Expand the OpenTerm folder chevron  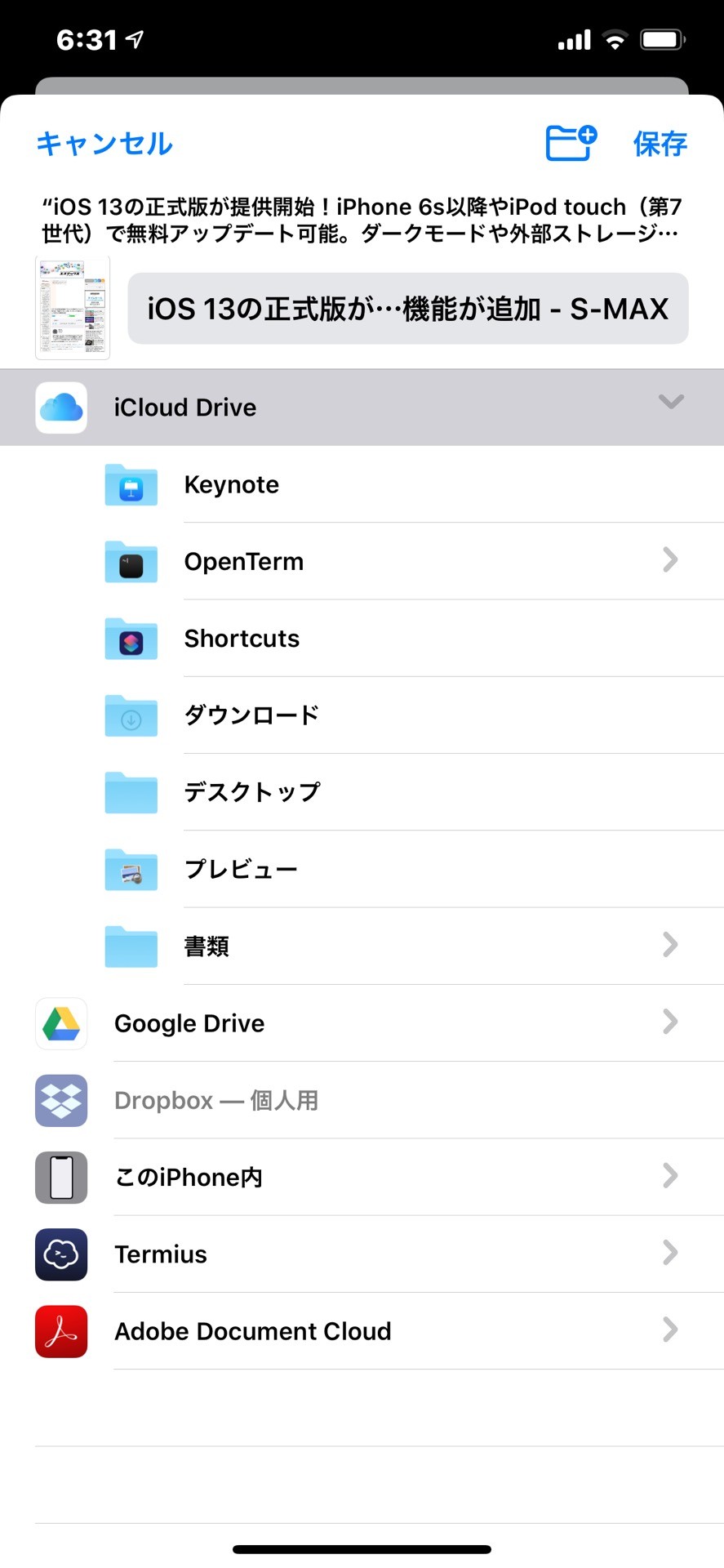pyautogui.click(x=670, y=560)
